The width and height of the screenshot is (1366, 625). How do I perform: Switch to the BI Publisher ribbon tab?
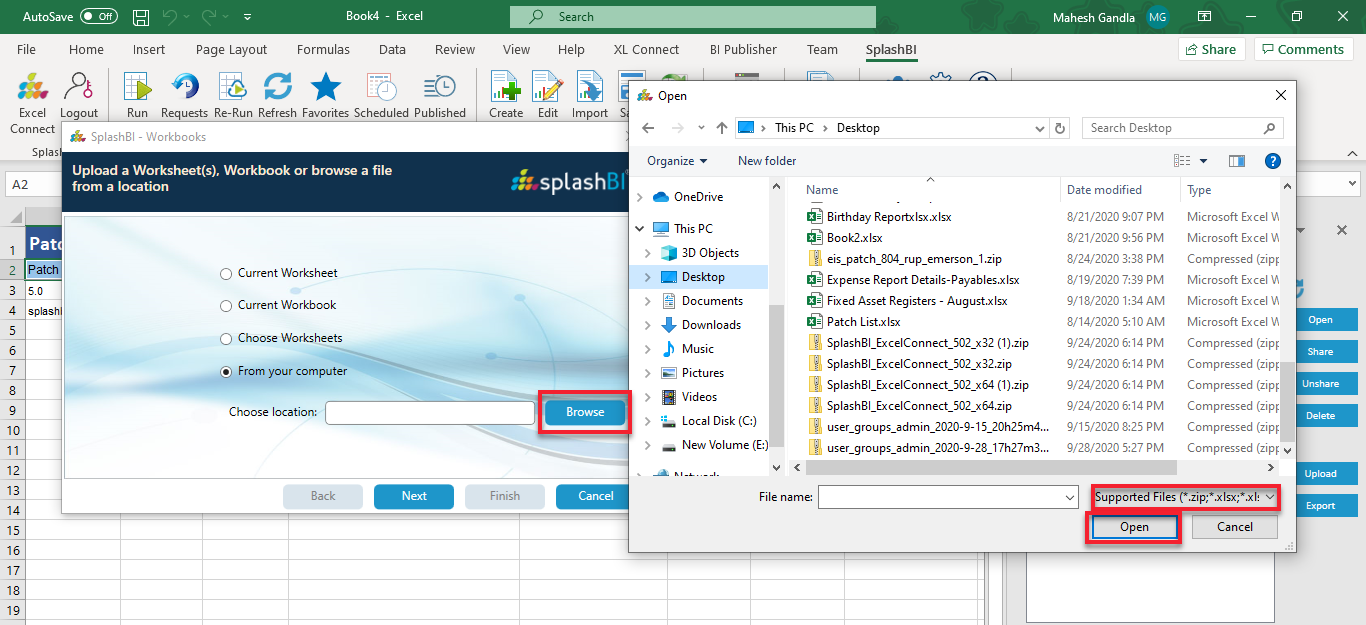point(743,49)
